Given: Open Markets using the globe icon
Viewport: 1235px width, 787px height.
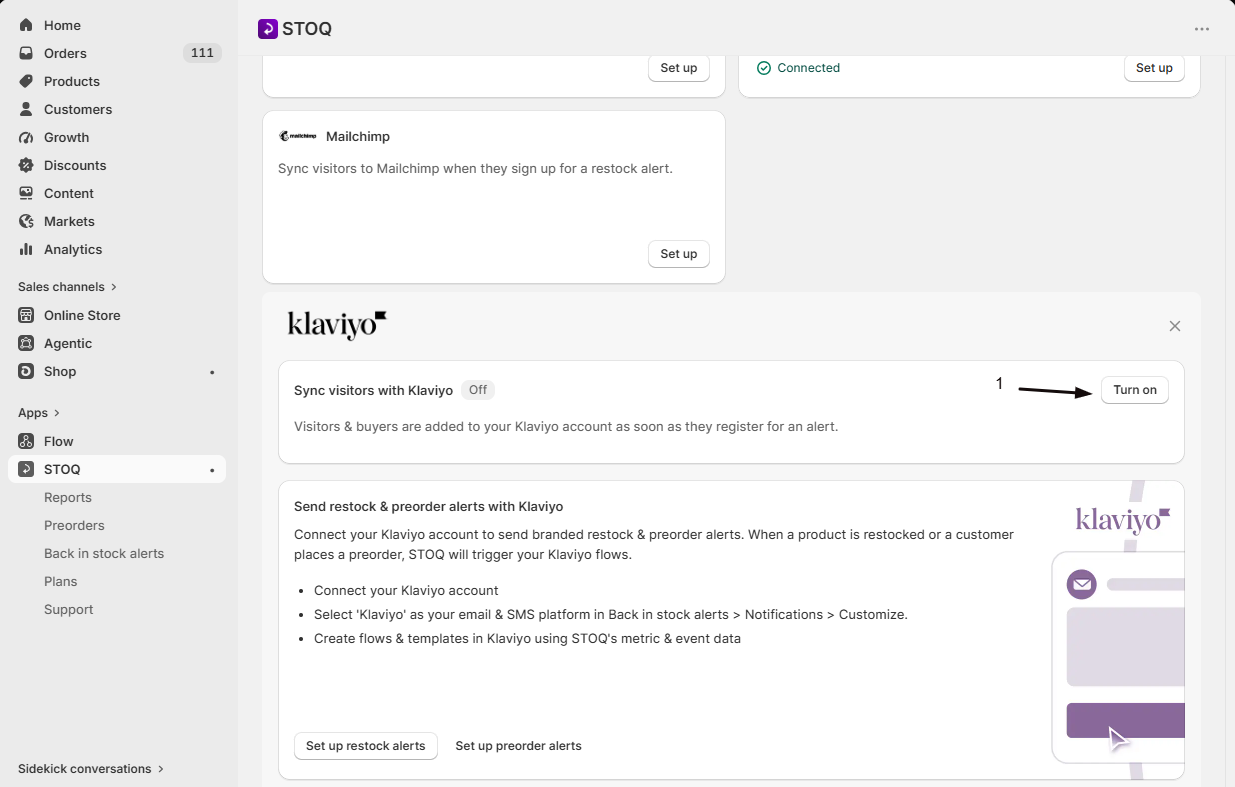Looking at the screenshot, I should coord(26,221).
